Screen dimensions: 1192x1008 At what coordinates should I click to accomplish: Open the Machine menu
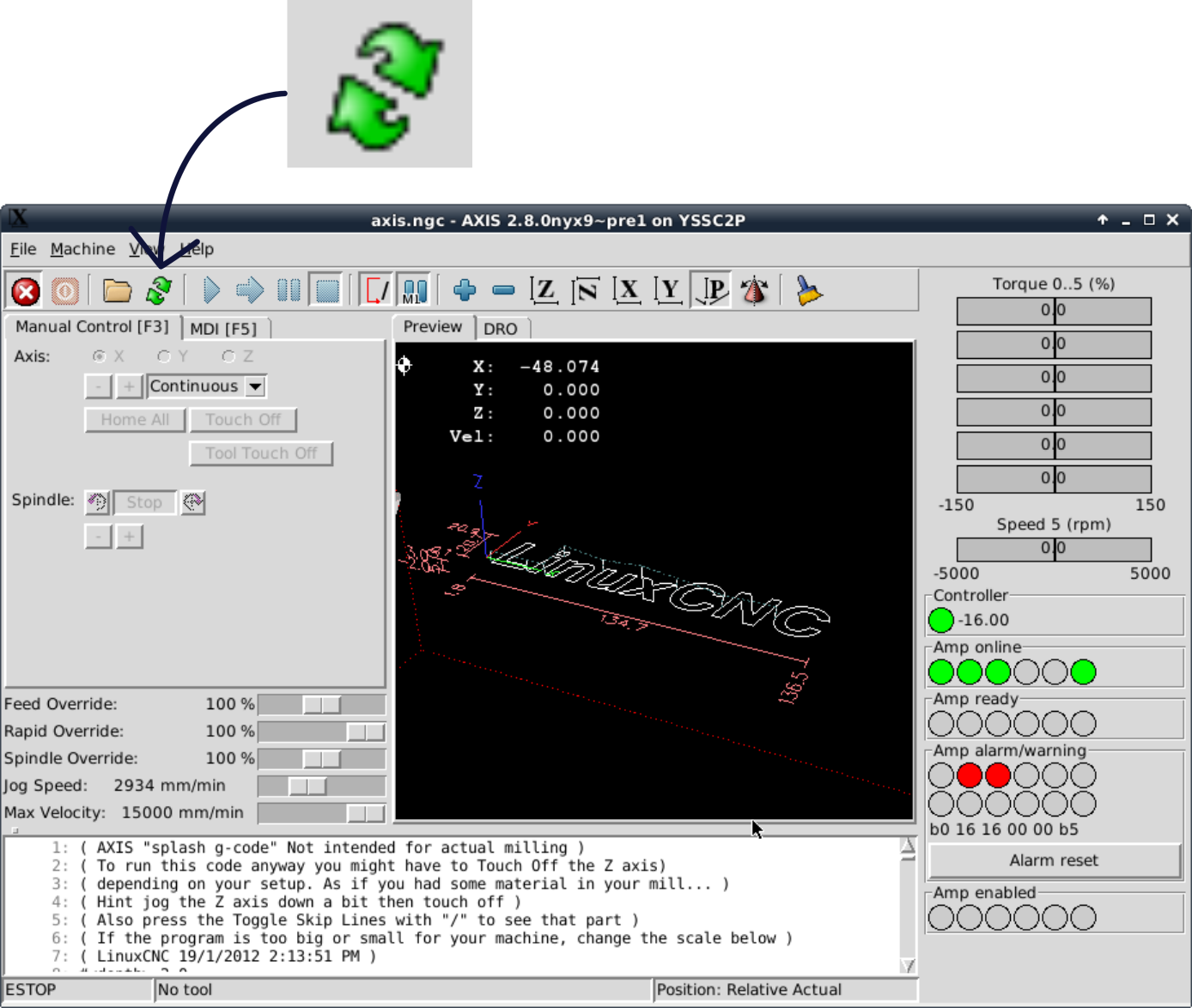[x=82, y=249]
